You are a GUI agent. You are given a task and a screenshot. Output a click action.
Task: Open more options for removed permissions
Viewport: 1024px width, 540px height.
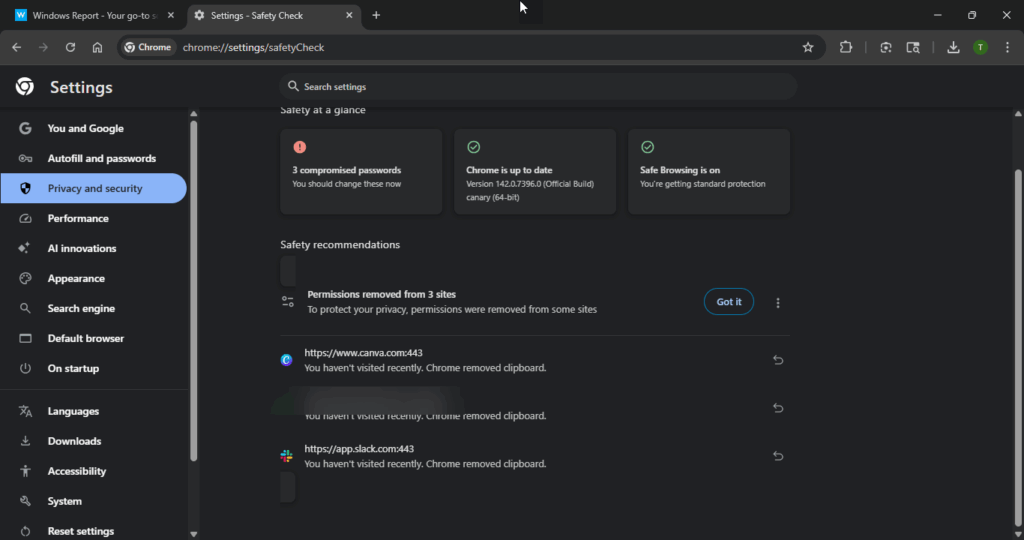click(x=778, y=302)
